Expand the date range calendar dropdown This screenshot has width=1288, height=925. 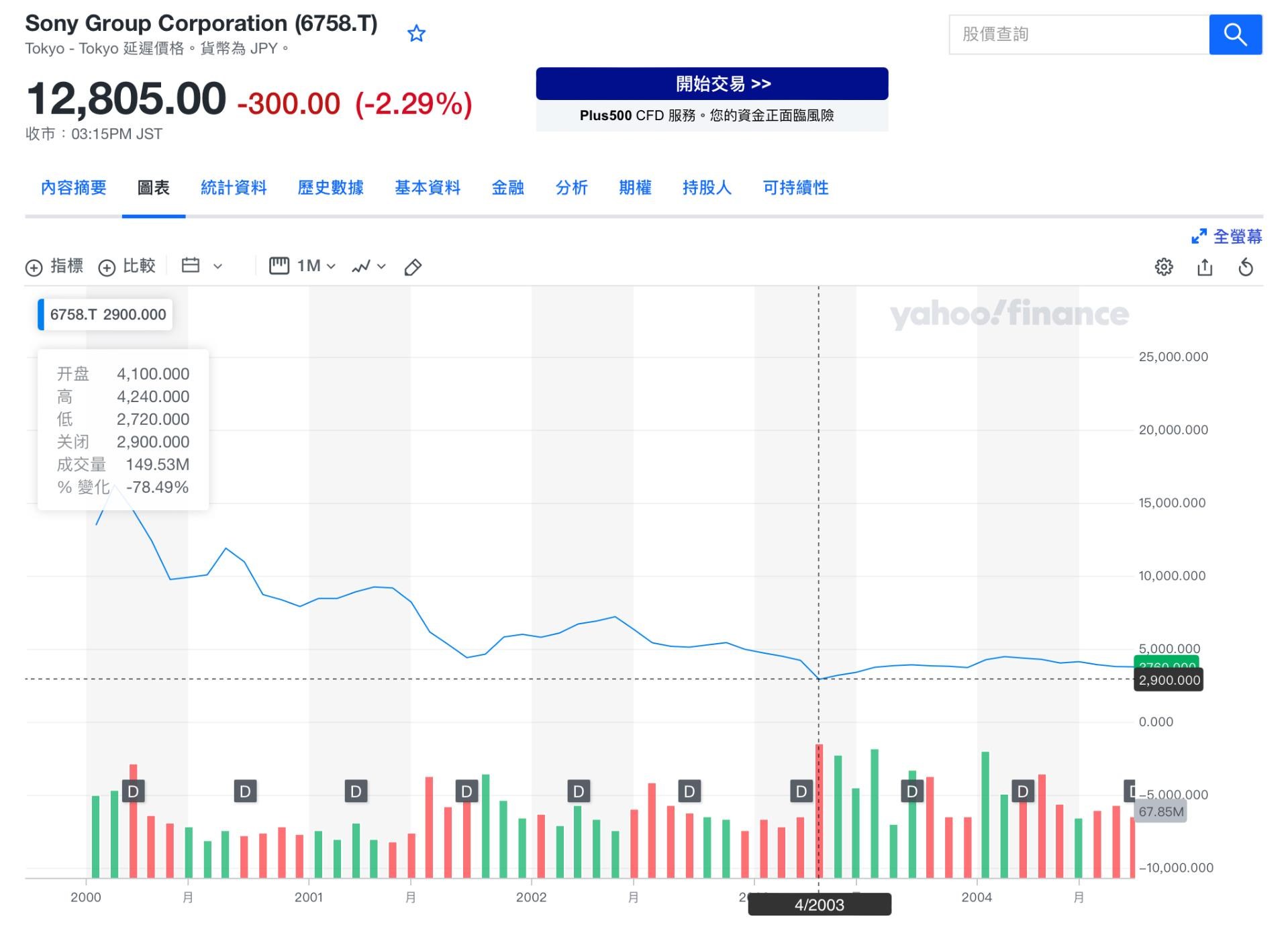click(201, 266)
